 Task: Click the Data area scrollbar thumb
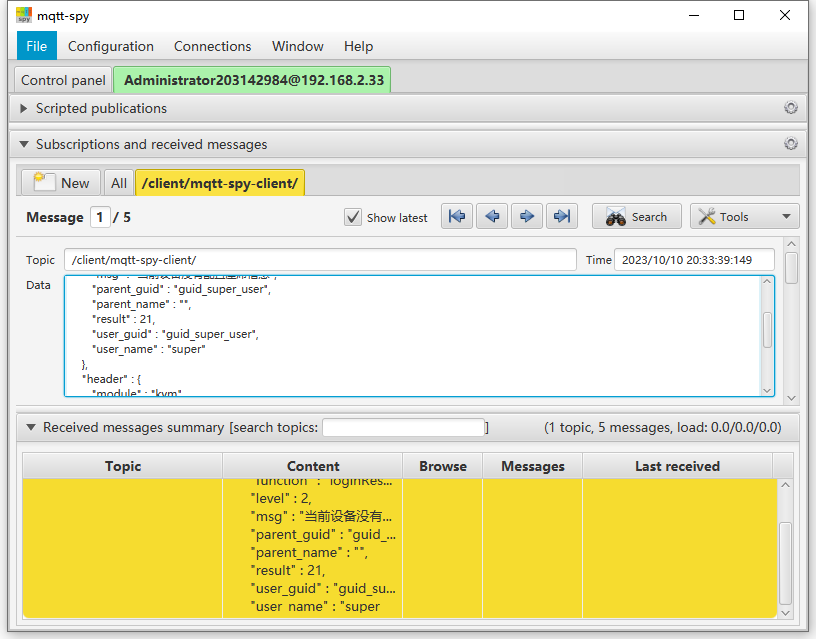(x=767, y=329)
